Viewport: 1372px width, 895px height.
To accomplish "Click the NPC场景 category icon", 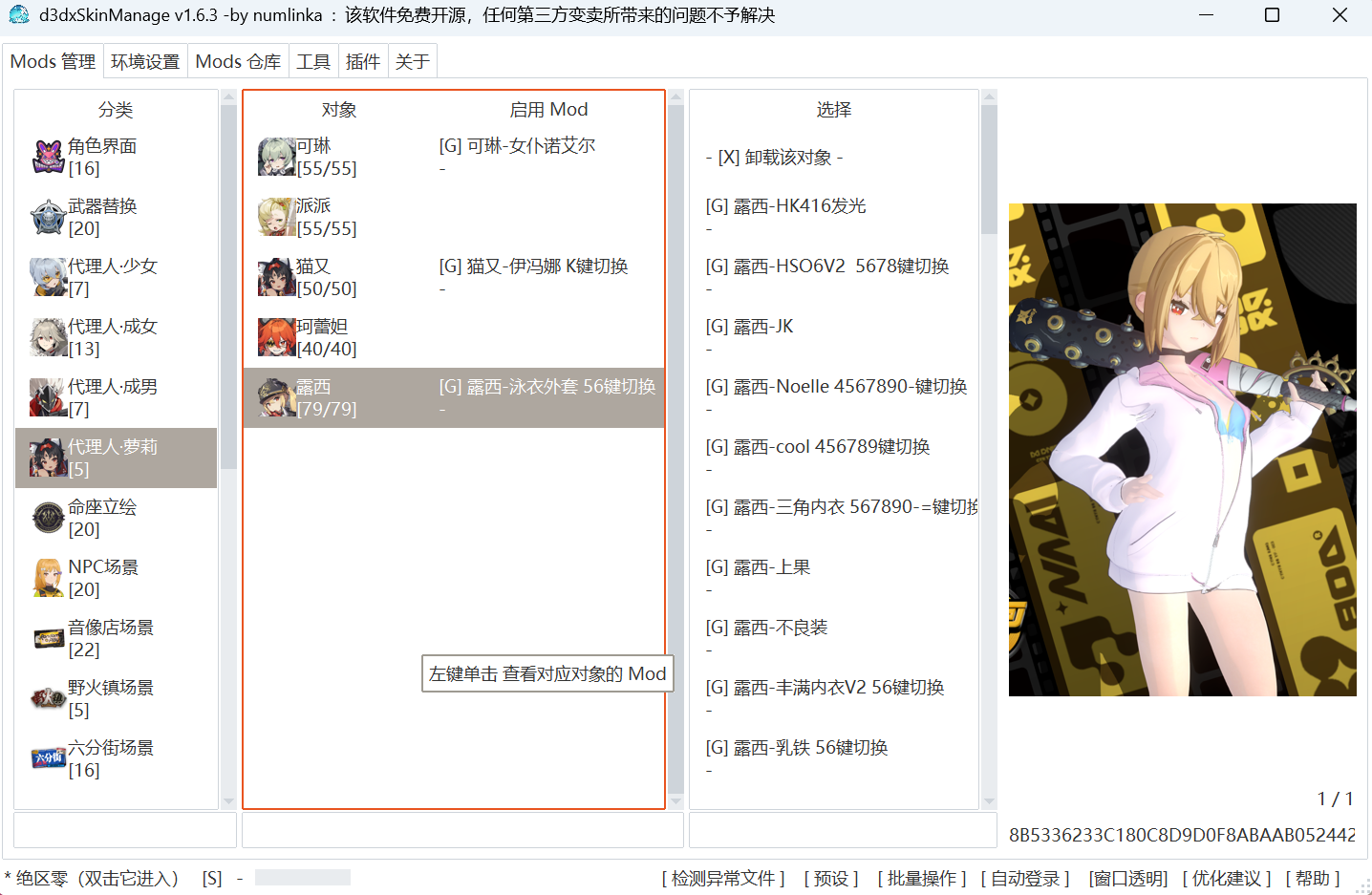I will (x=48, y=578).
